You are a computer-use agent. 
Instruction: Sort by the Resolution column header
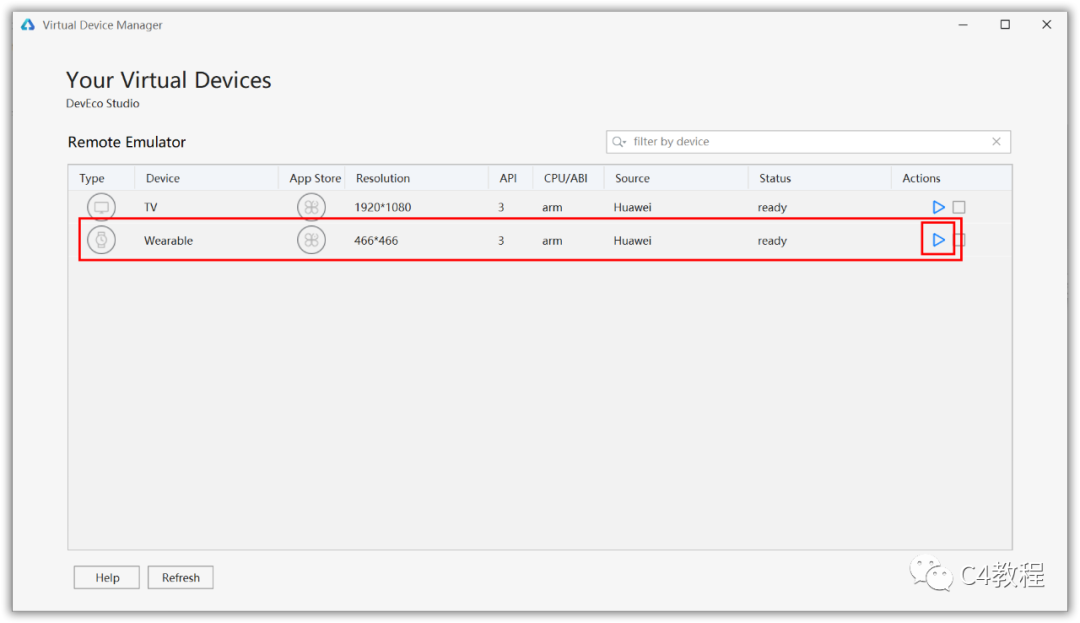(x=417, y=178)
